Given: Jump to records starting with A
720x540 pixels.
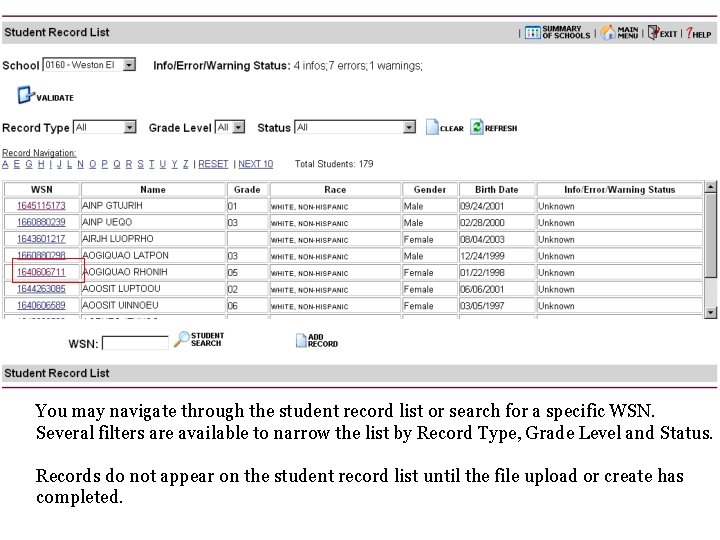Looking at the screenshot, I should (x=5, y=164).
